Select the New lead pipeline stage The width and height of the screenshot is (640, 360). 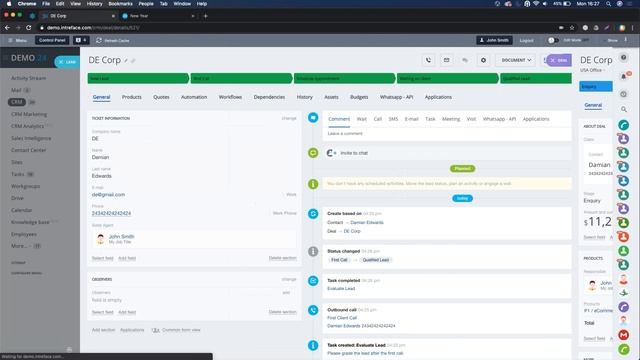click(138, 78)
